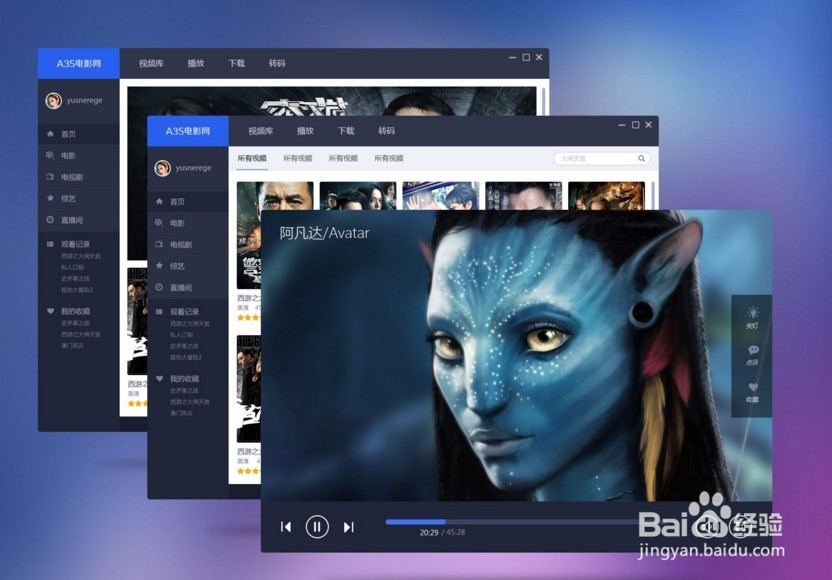Select first 所有视频 tab (underlined)
Image resolution: width=832 pixels, height=580 pixels.
coord(252,158)
